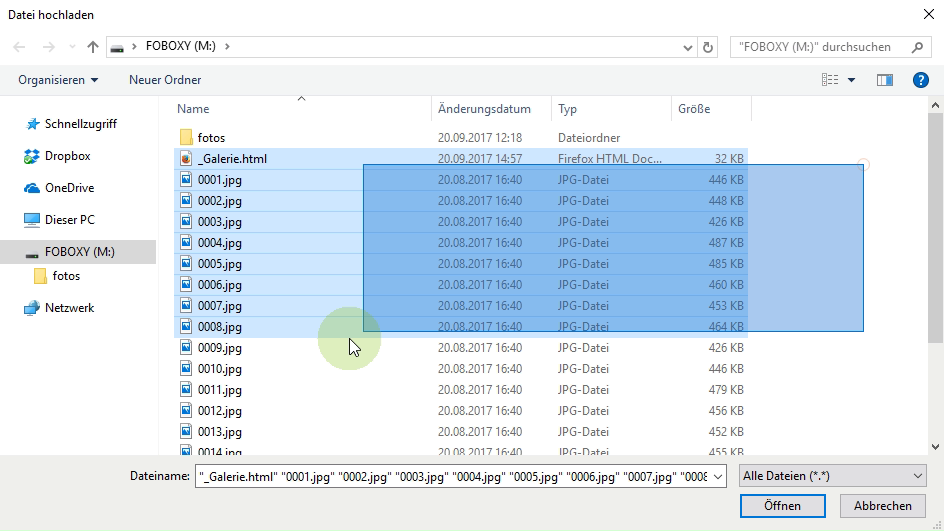Expand the address bar history dropdown
Image resolution: width=944 pixels, height=531 pixels.
[688, 47]
